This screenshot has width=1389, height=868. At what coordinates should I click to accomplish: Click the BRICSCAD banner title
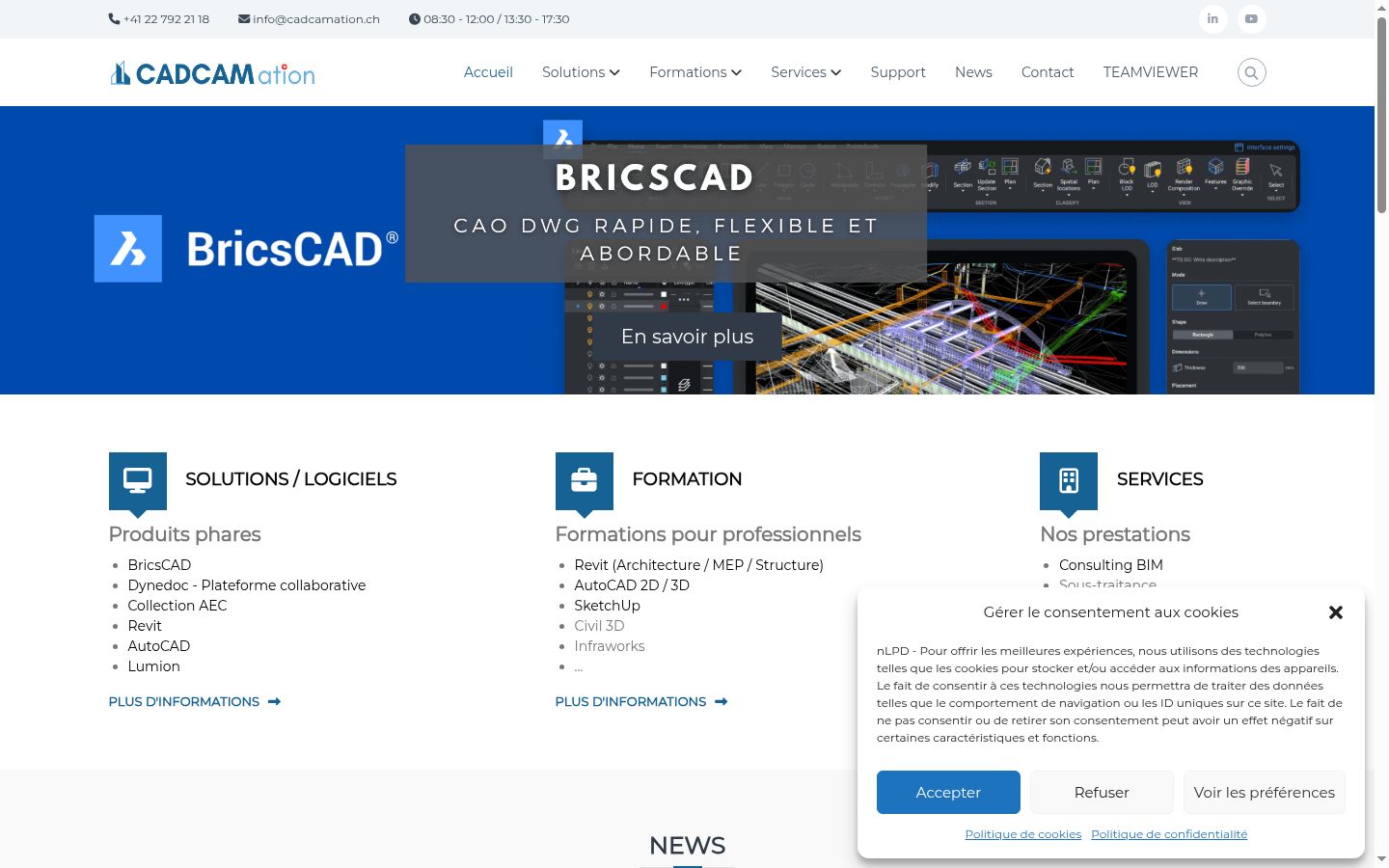click(x=654, y=177)
